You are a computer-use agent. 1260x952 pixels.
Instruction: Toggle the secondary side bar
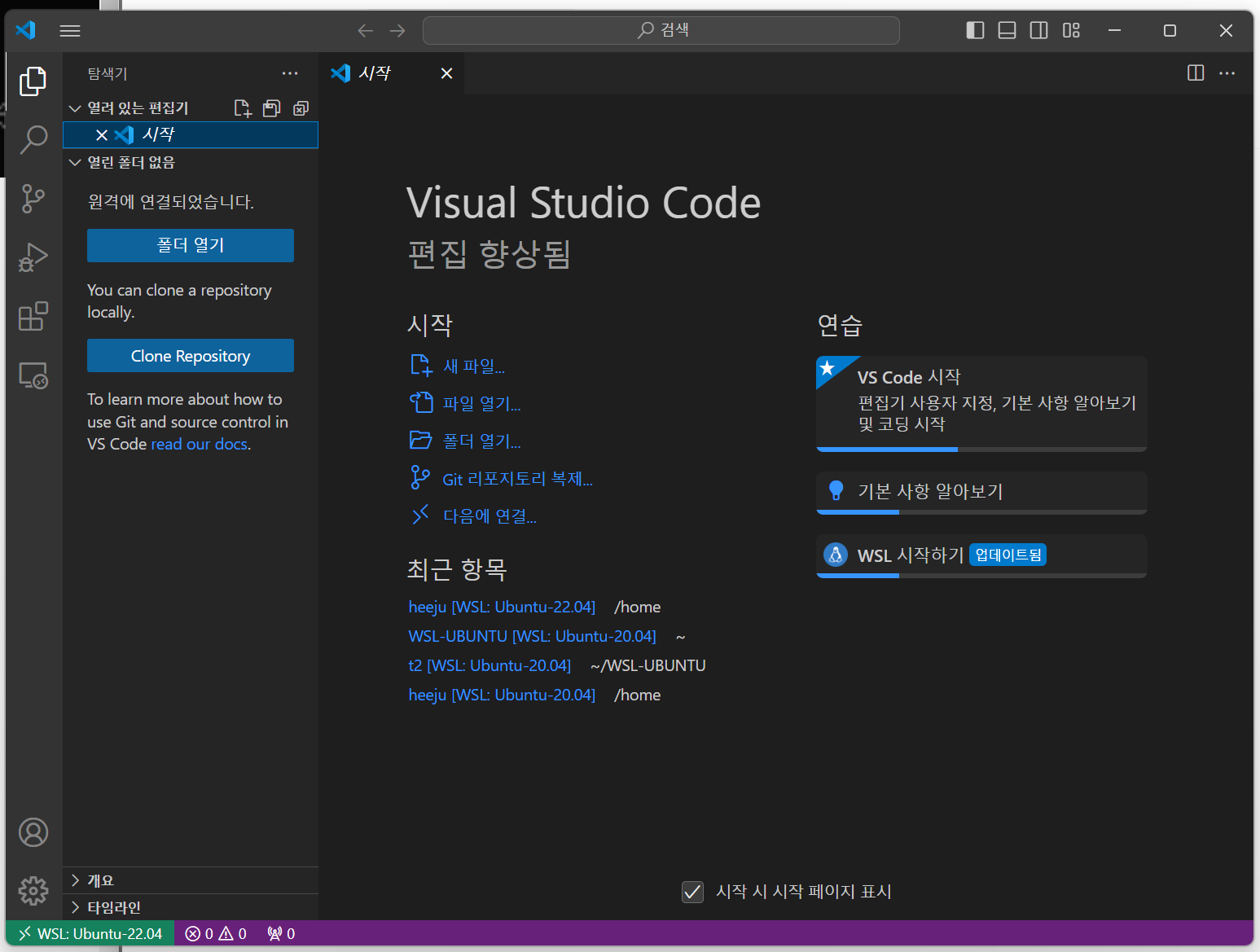pos(1039,31)
